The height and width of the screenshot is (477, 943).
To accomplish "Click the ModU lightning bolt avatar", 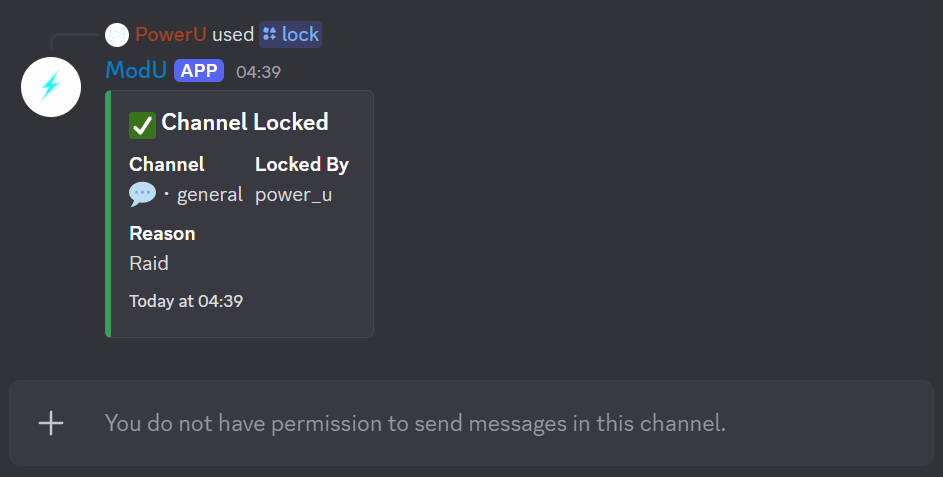I will coord(51,86).
